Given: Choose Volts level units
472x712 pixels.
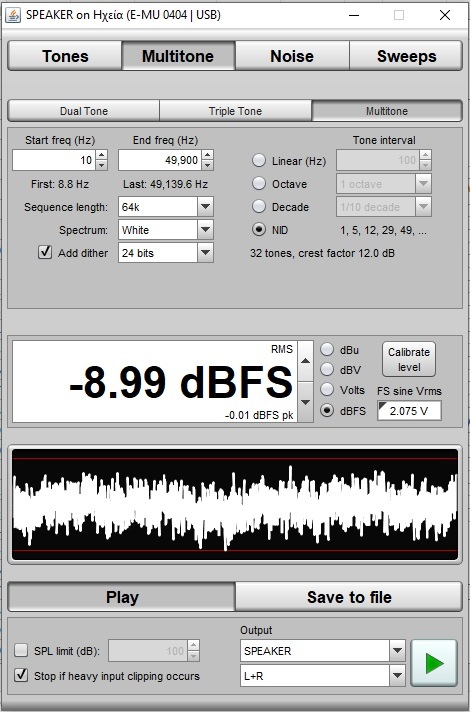Looking at the screenshot, I should pyautogui.click(x=327, y=390).
